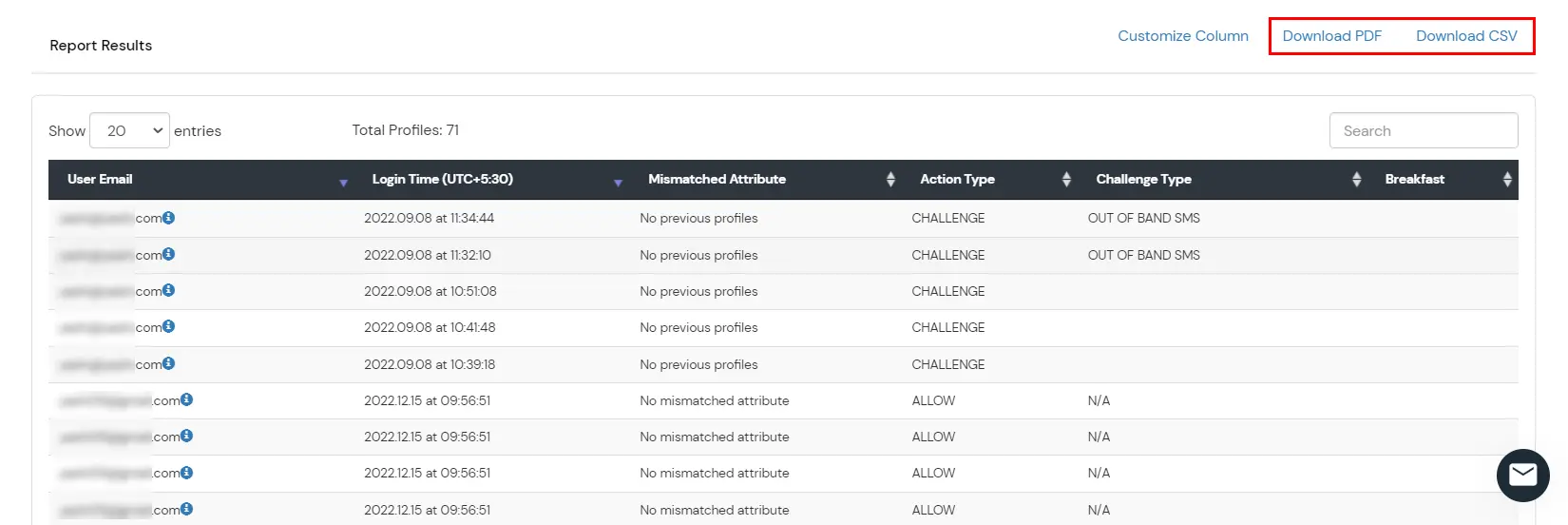Image resolution: width=1568 pixels, height=525 pixels.
Task: Open the Show entries dropdown
Action: tap(129, 130)
